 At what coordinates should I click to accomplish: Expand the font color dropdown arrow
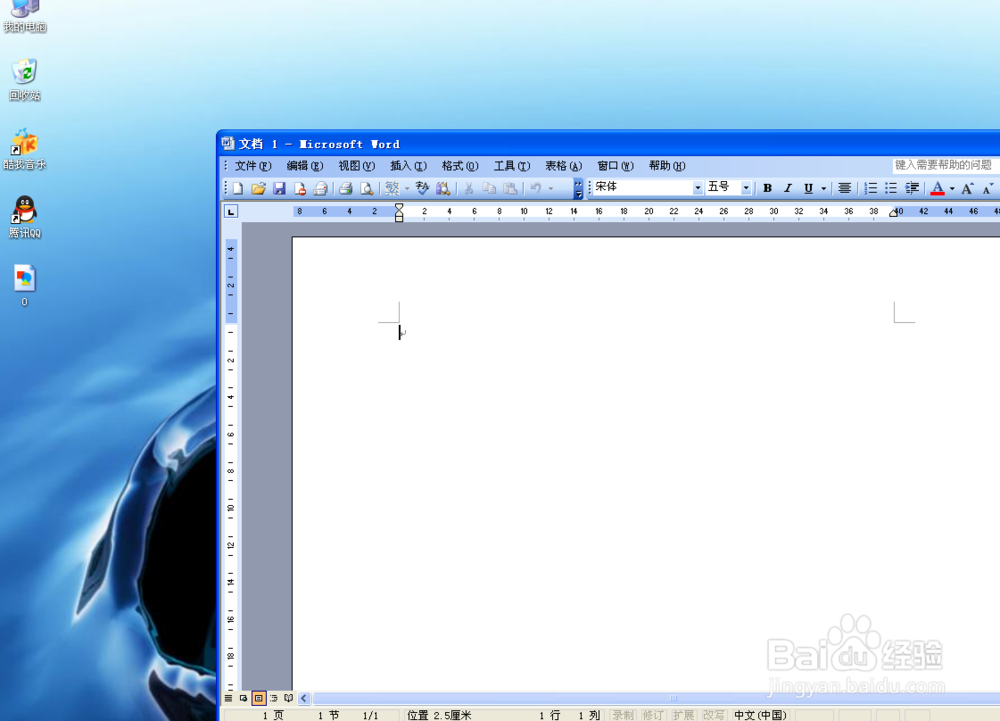[952, 188]
